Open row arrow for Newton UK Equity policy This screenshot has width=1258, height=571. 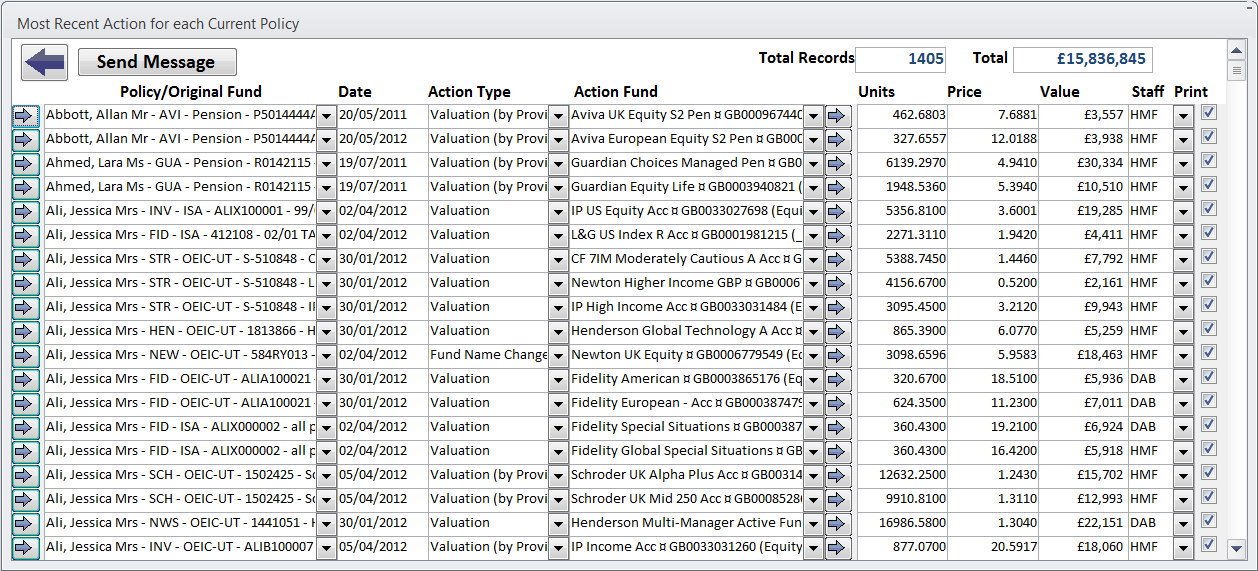click(25, 355)
